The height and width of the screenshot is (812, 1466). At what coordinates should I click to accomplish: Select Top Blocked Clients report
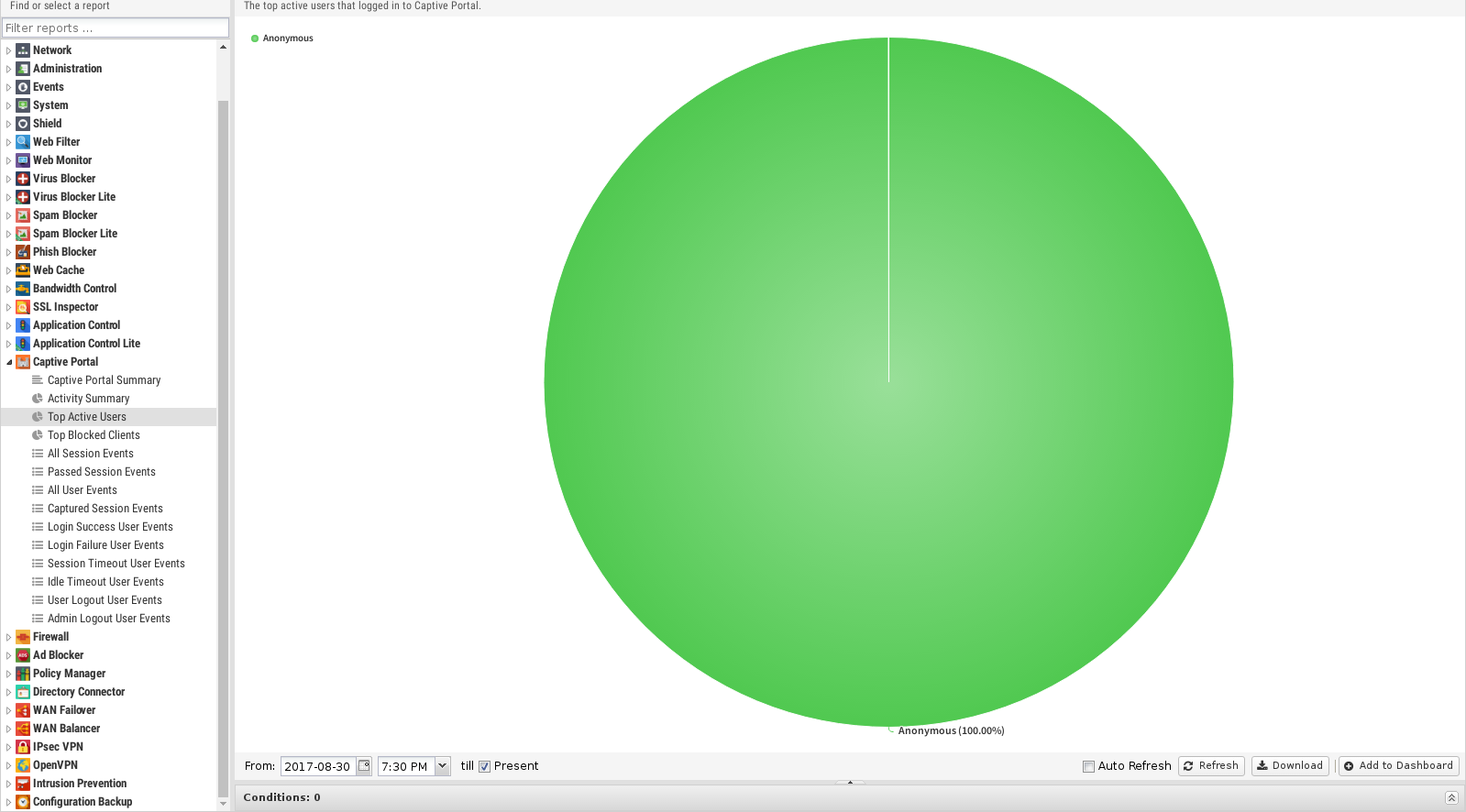tap(94, 435)
